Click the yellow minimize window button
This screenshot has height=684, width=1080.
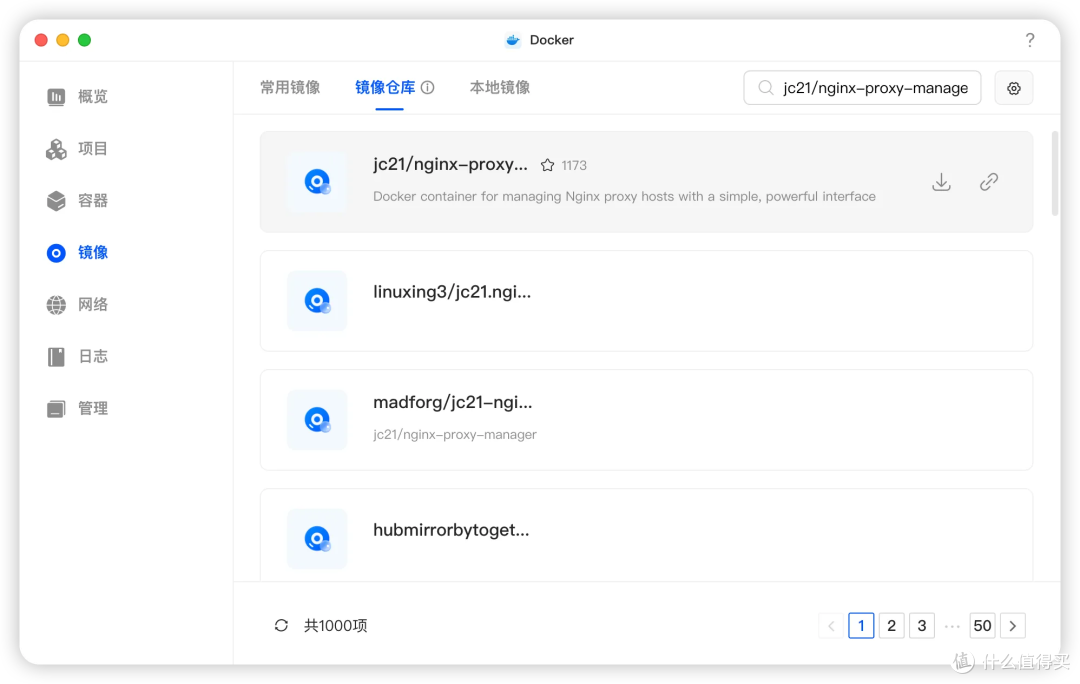(63, 40)
